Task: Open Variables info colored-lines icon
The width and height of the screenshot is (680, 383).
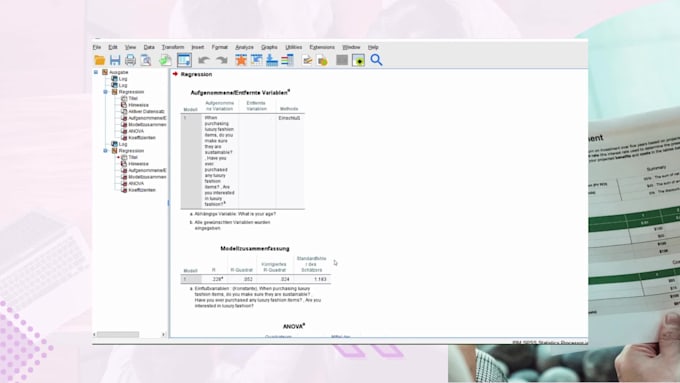Action: 287,60
